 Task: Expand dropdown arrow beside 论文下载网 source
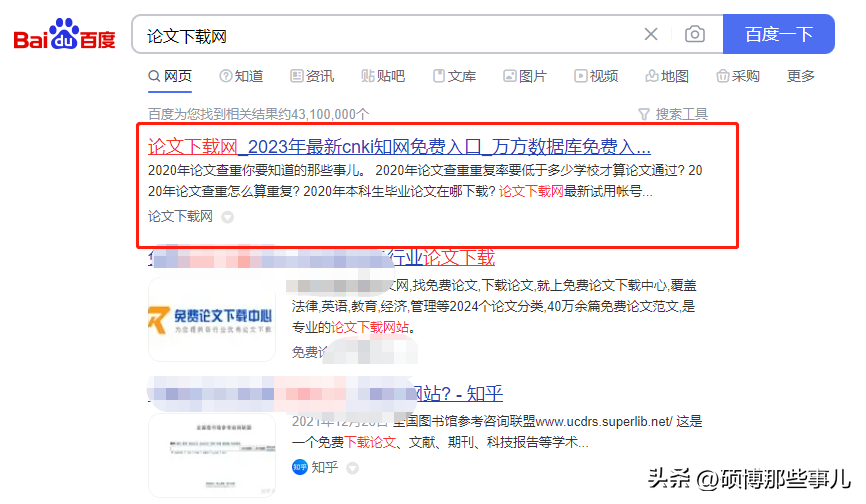(227, 217)
